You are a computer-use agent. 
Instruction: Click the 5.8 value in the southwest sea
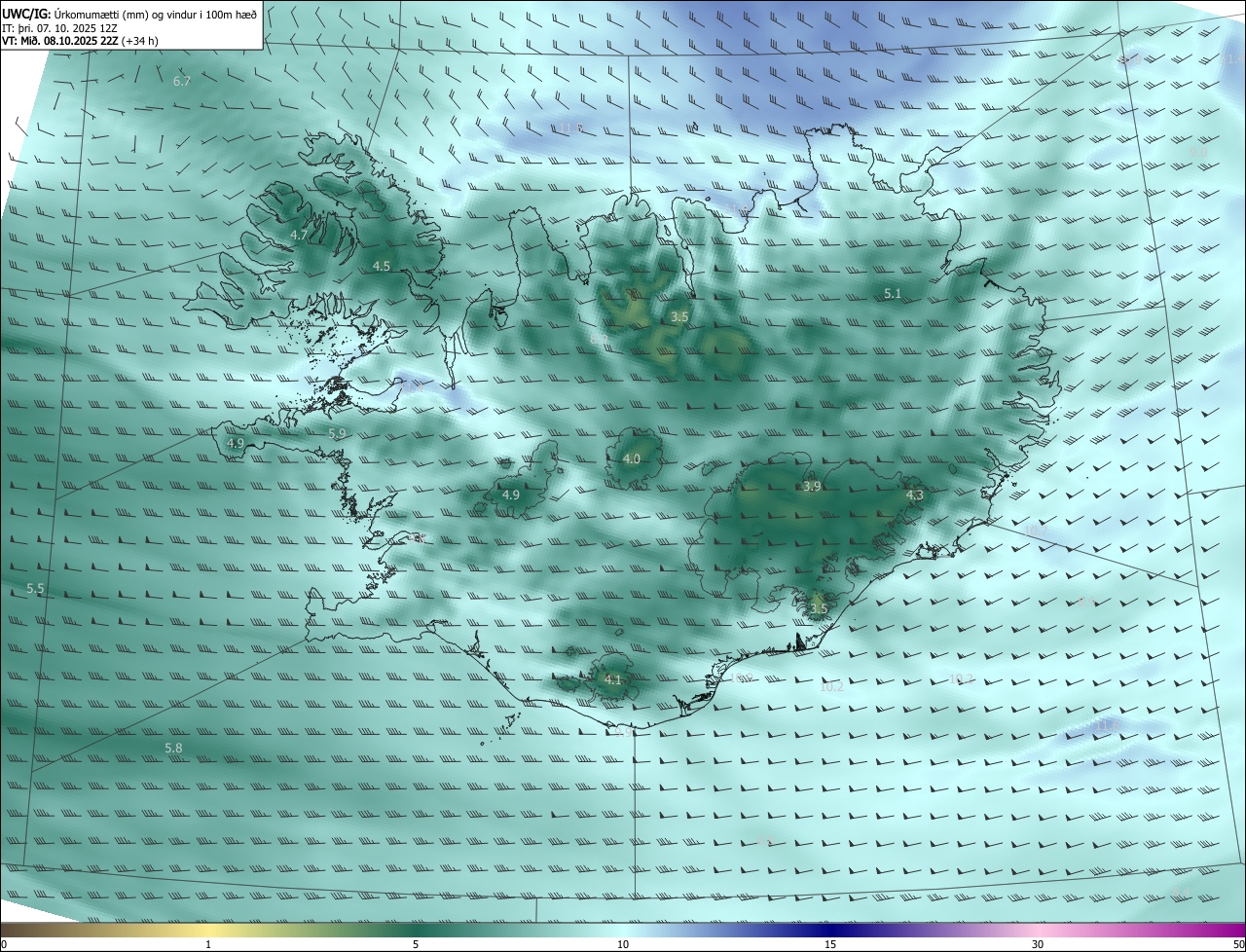click(x=173, y=748)
